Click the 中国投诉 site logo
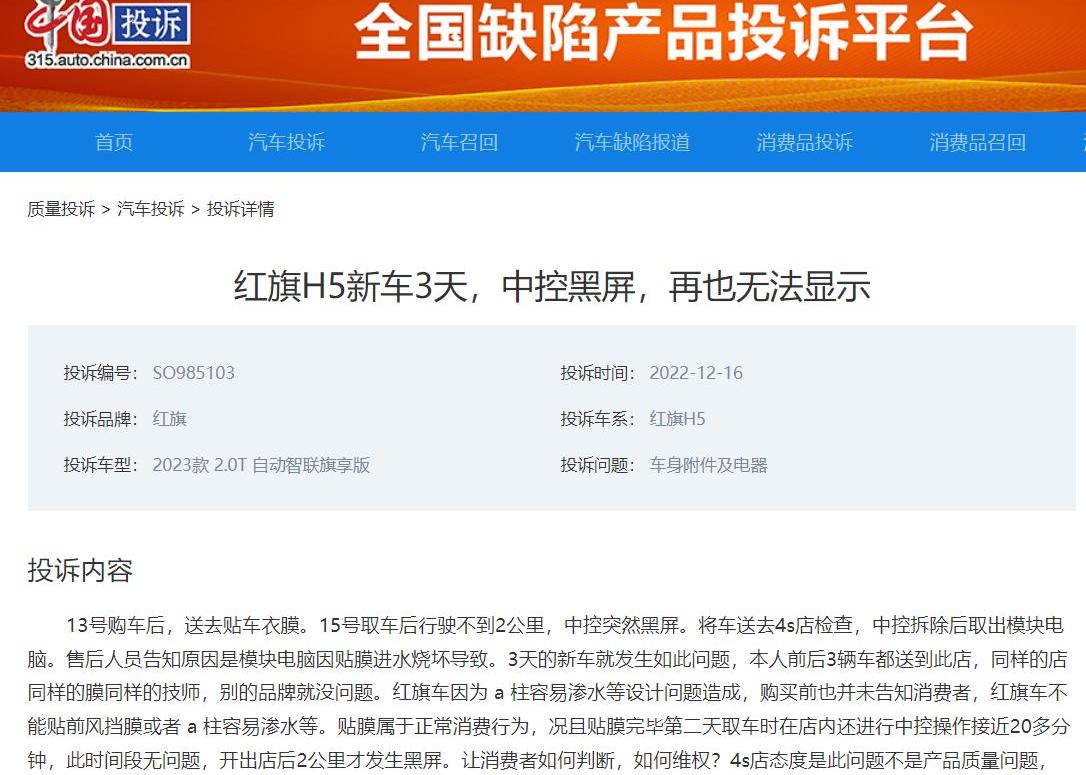Image resolution: width=1086 pixels, height=775 pixels. [x=107, y=33]
